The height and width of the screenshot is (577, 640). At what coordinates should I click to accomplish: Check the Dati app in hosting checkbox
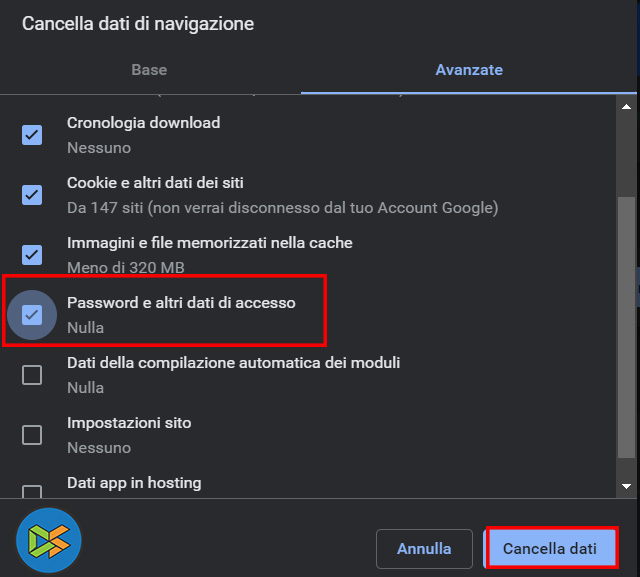click(32, 491)
